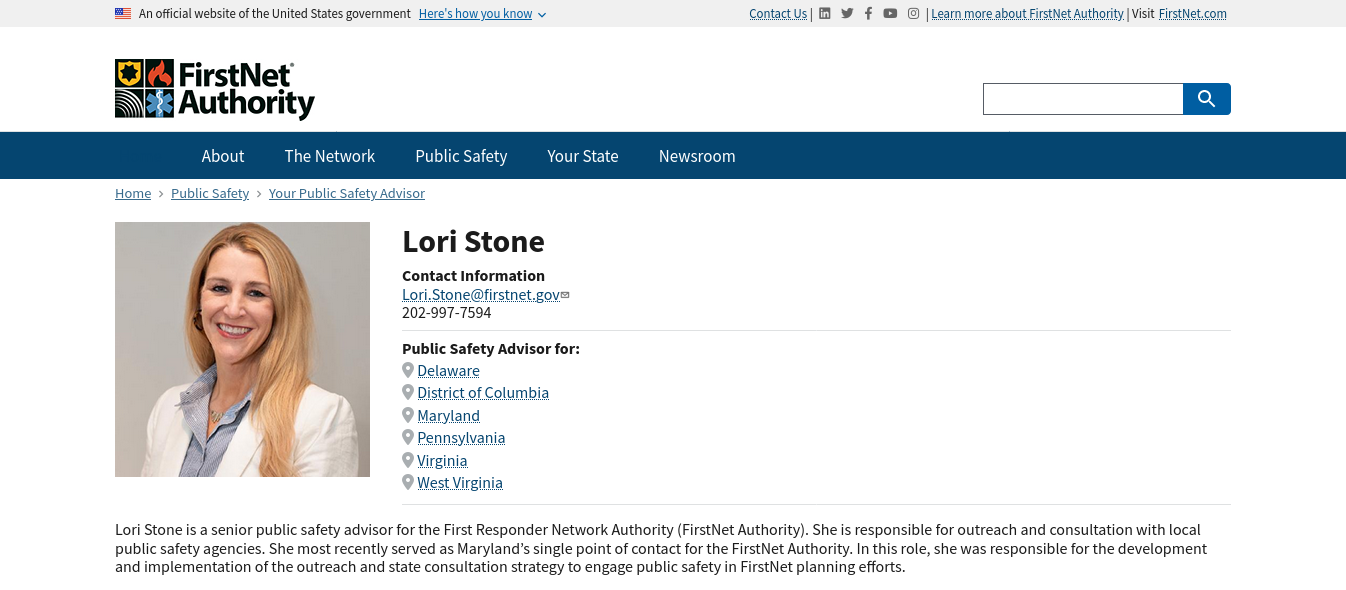The height and width of the screenshot is (590, 1346).
Task: Click the map pin beside Delaware
Action: coord(408,370)
